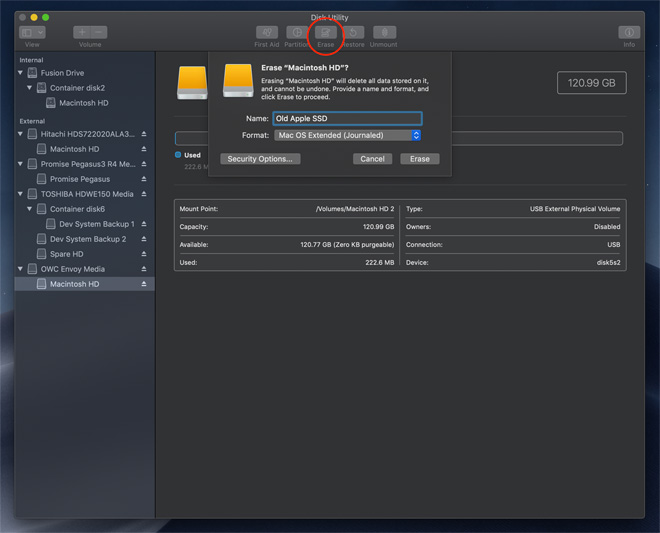
Task: Collapse the Fusion Drive tree
Action: pos(20,73)
